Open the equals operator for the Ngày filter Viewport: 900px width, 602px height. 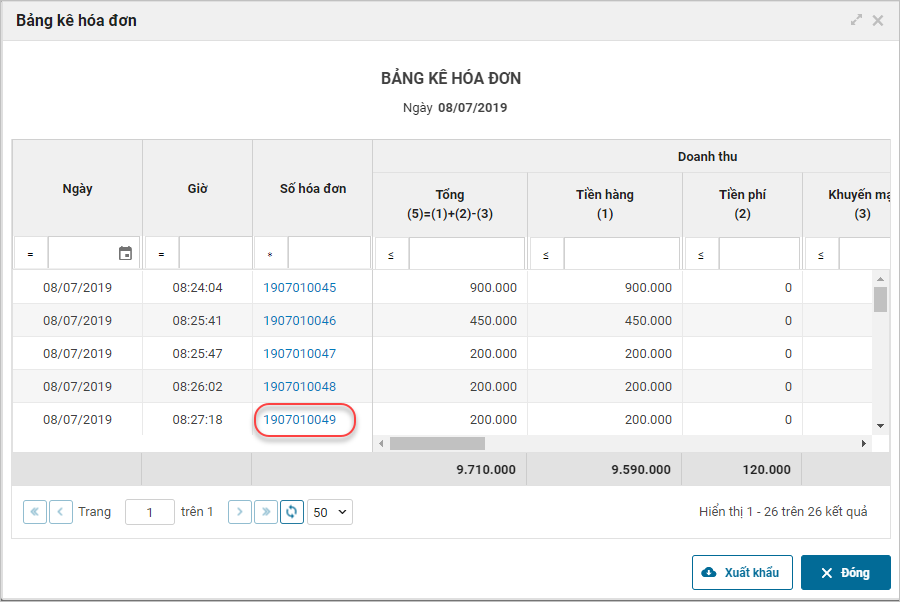click(30, 253)
